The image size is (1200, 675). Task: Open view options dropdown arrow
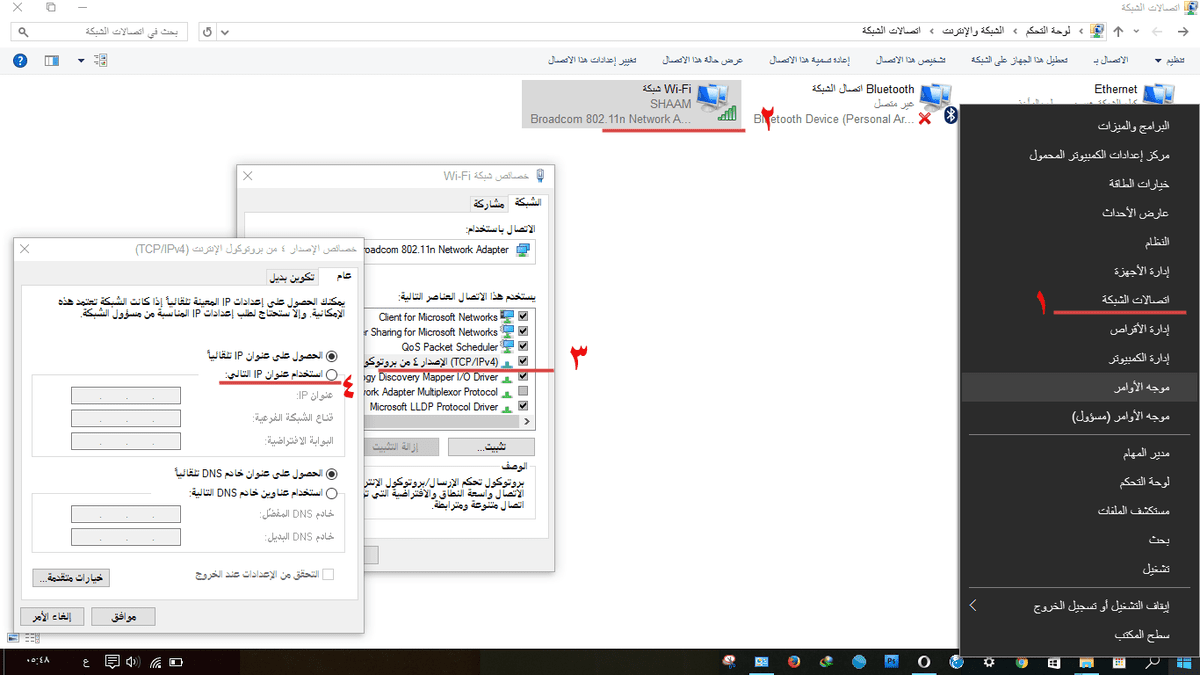[82, 60]
